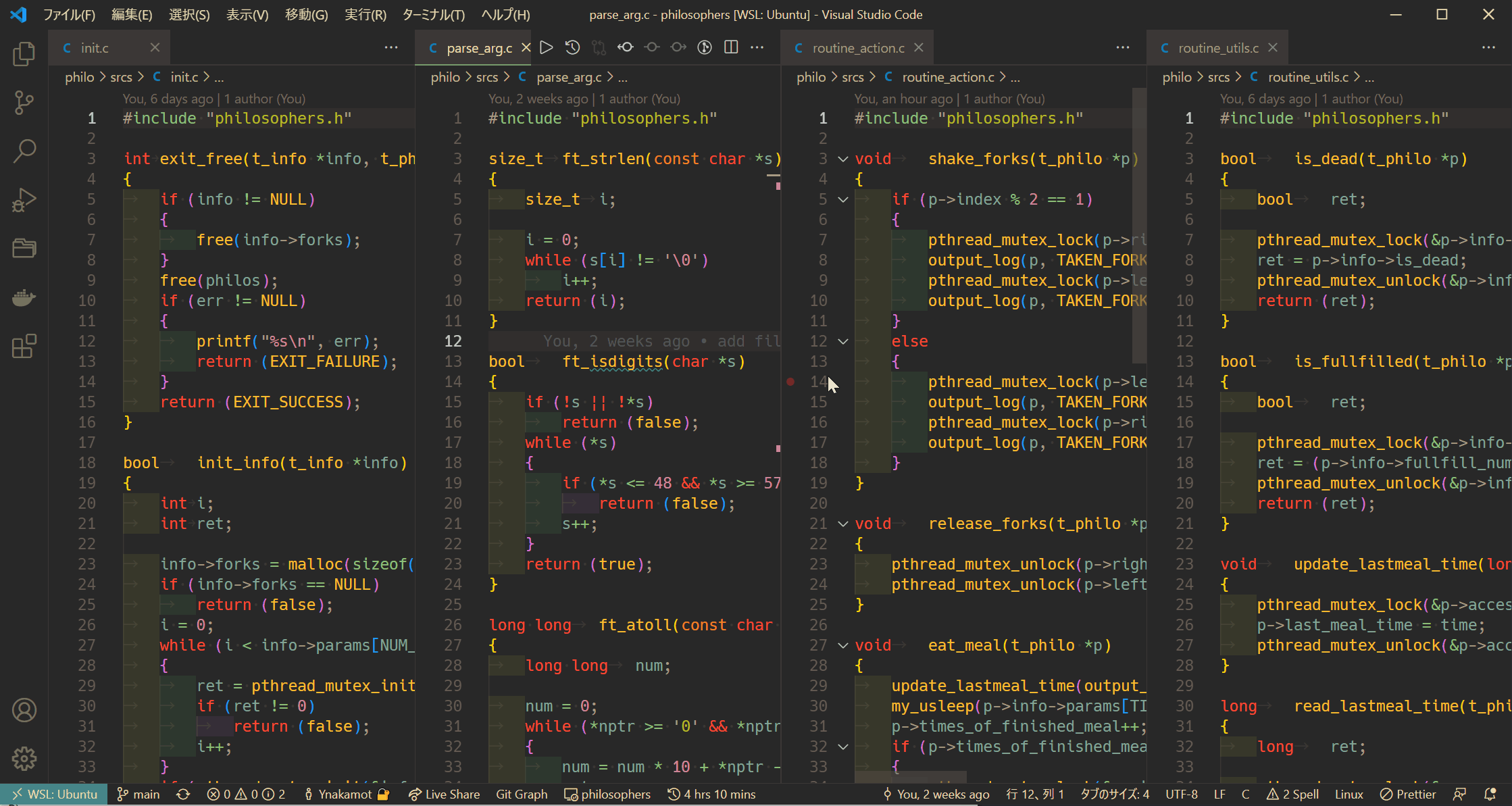Open the 表示(V) menu
This screenshot has width=1512, height=806.
(247, 14)
